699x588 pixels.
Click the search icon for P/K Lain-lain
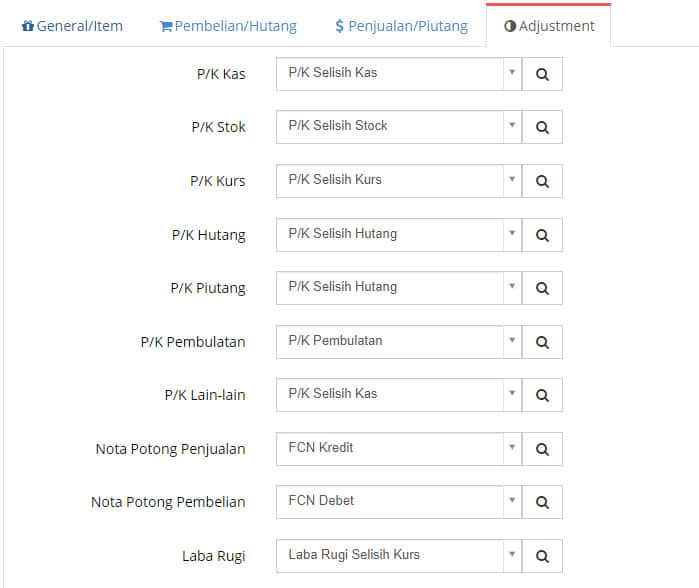tap(542, 395)
